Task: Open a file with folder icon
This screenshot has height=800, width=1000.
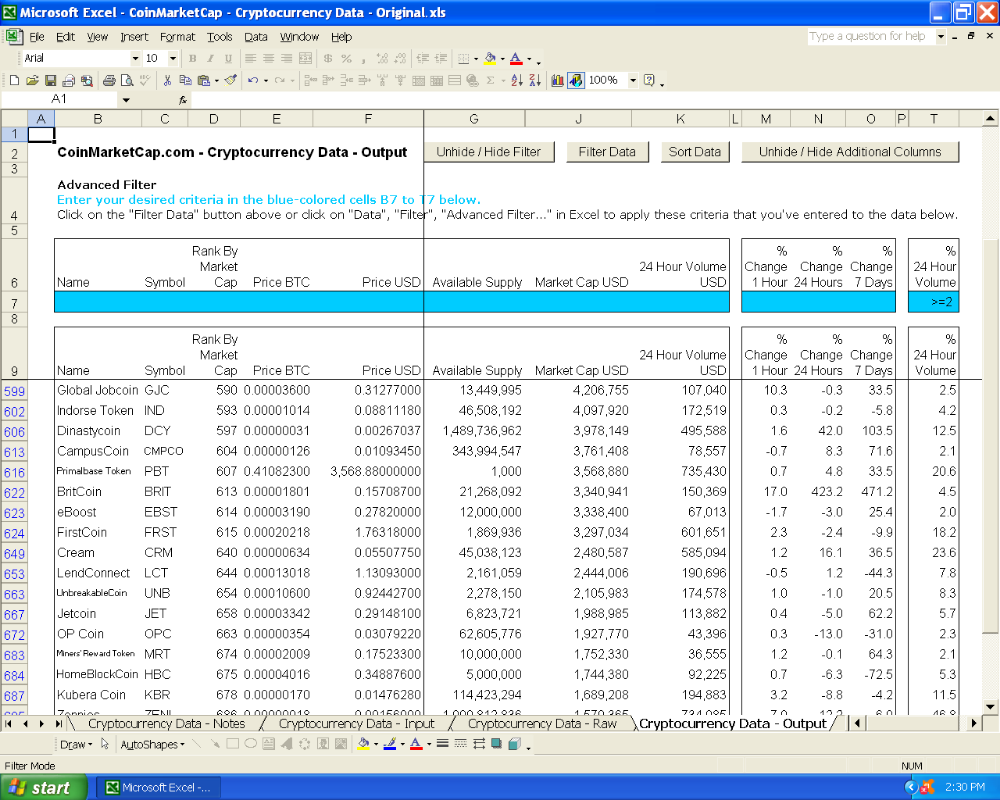Action: tap(32, 80)
